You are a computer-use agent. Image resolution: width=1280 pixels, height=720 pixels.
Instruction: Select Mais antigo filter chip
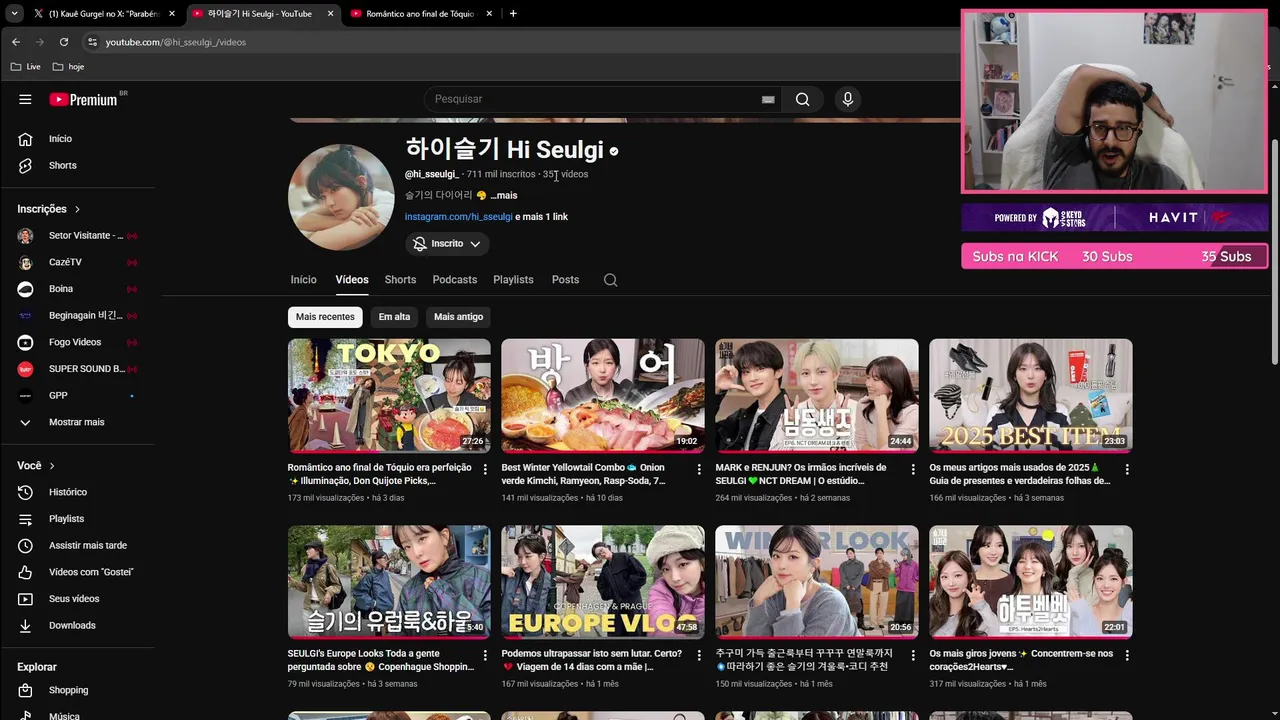[x=458, y=317]
